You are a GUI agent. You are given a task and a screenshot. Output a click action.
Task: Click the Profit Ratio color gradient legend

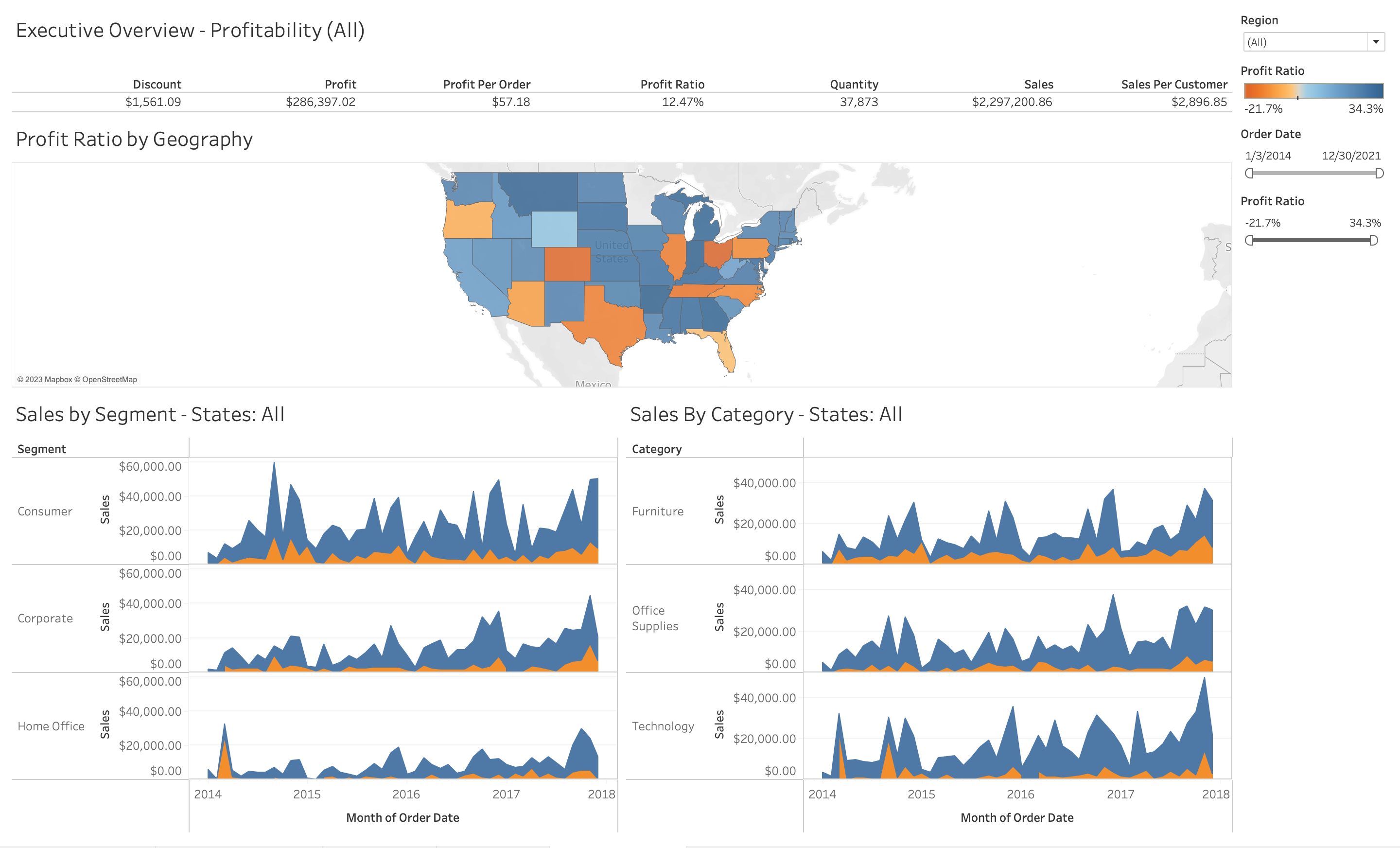1313,91
